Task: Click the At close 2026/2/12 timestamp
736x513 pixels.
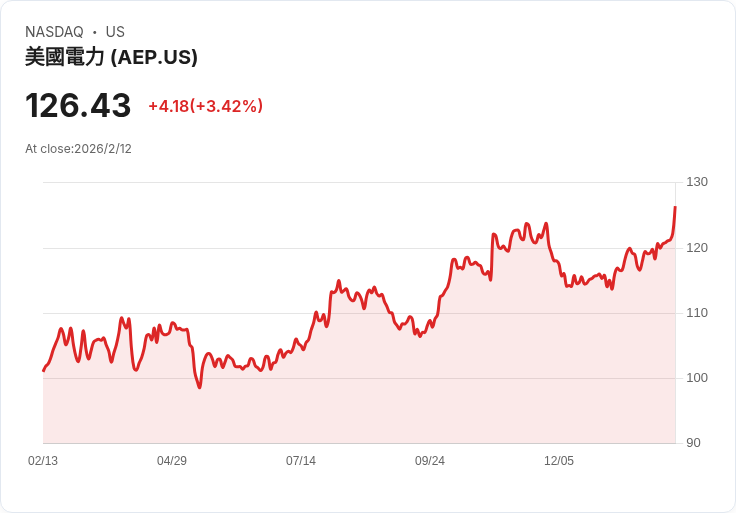Action: click(78, 149)
